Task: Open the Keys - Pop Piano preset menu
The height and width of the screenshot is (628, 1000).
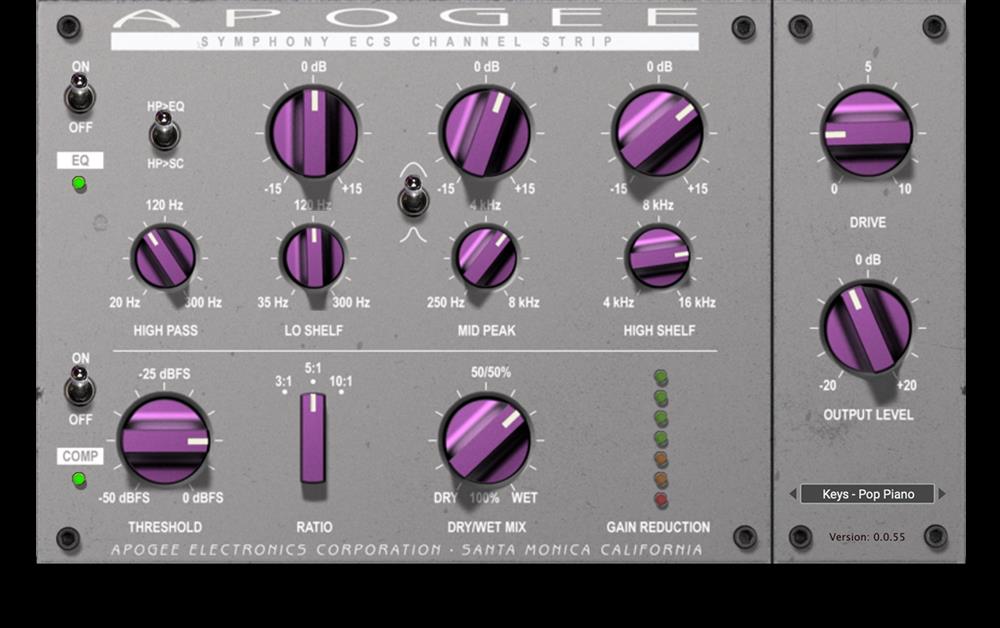Action: click(867, 494)
